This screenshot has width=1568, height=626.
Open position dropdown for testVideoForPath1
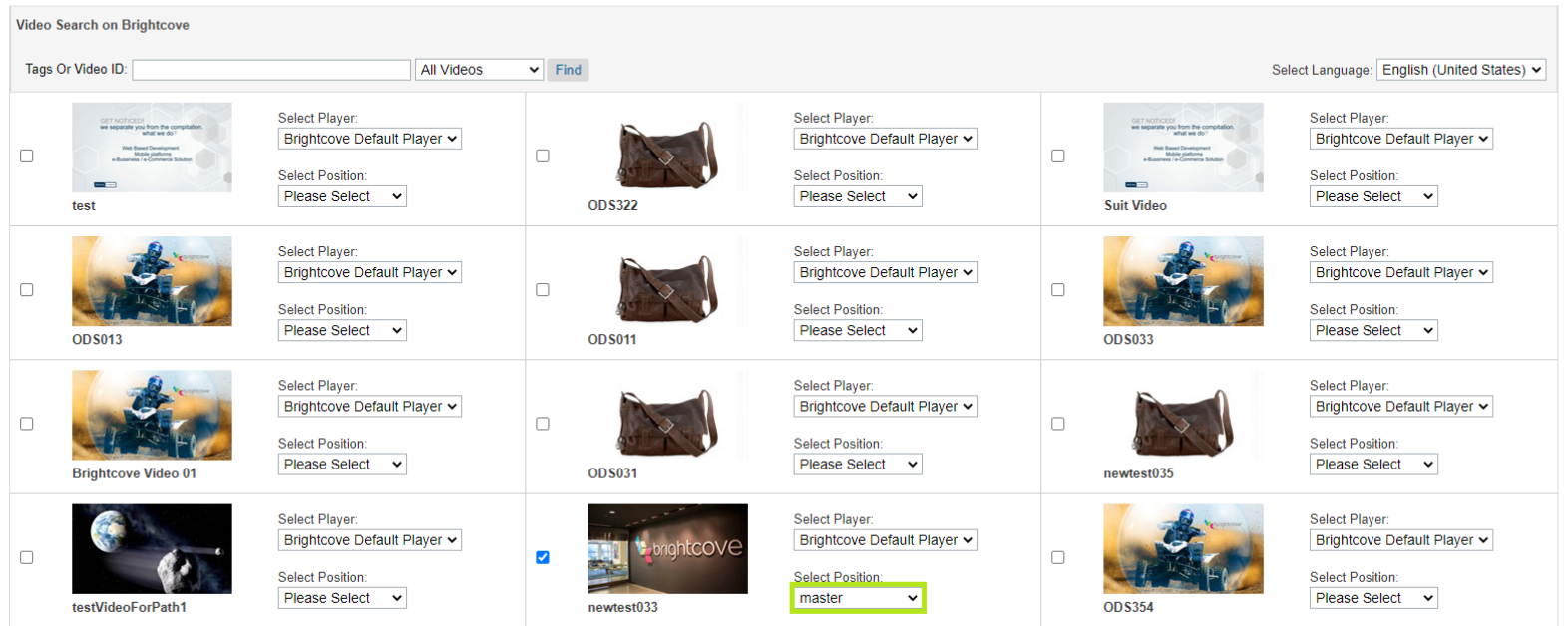342,598
